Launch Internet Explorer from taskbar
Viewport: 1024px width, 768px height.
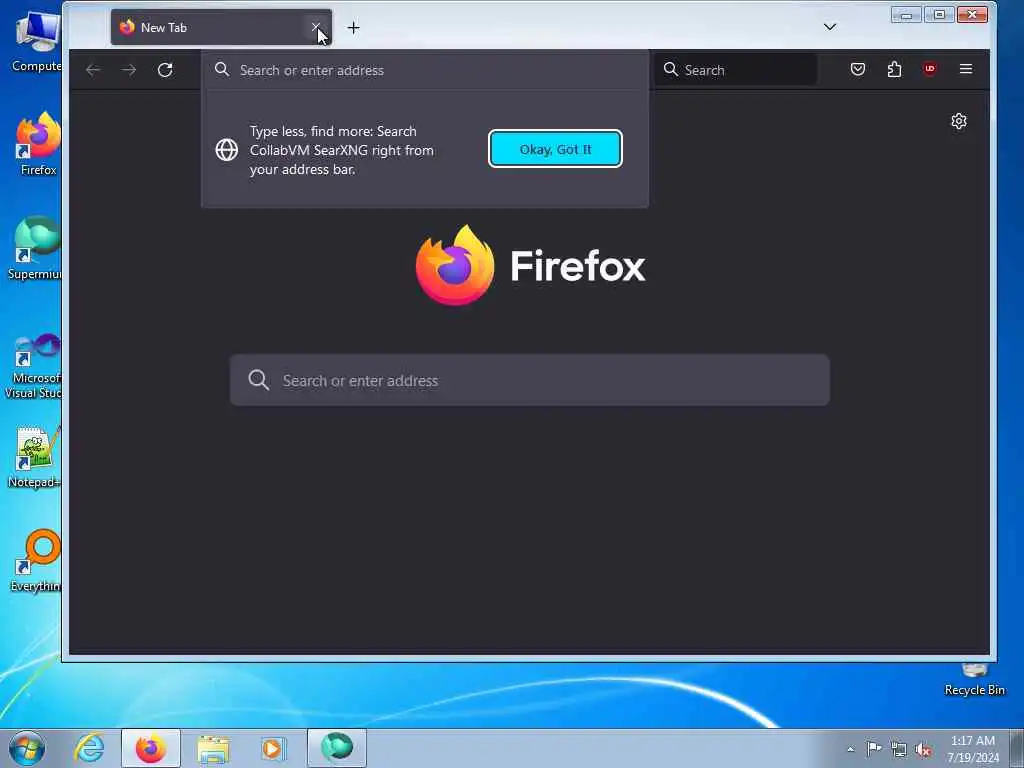[x=89, y=748]
